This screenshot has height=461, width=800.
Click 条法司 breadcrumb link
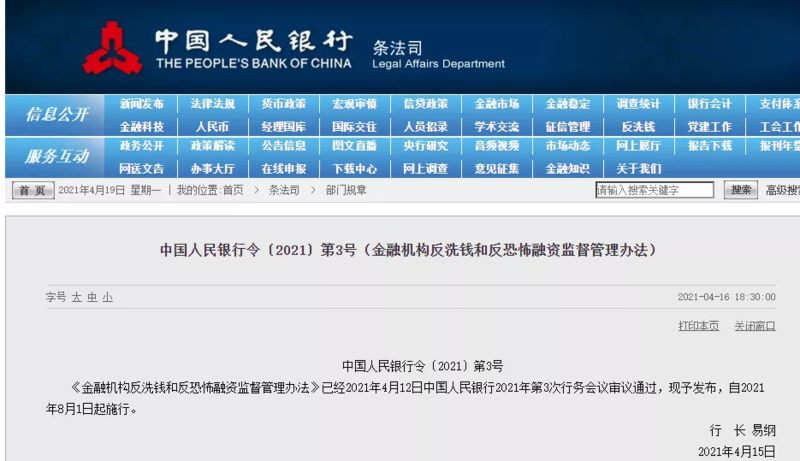[284, 190]
